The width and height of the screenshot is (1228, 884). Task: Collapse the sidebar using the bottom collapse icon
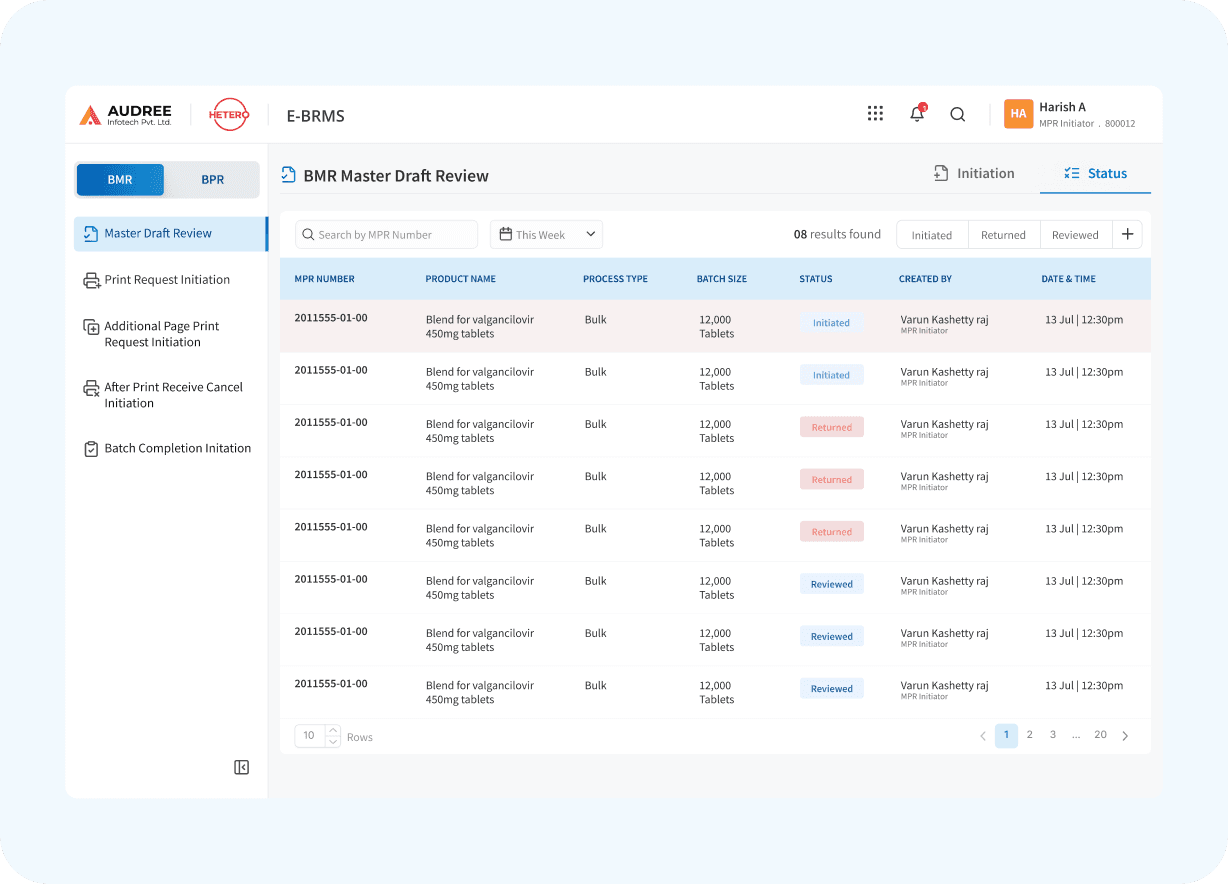241,767
